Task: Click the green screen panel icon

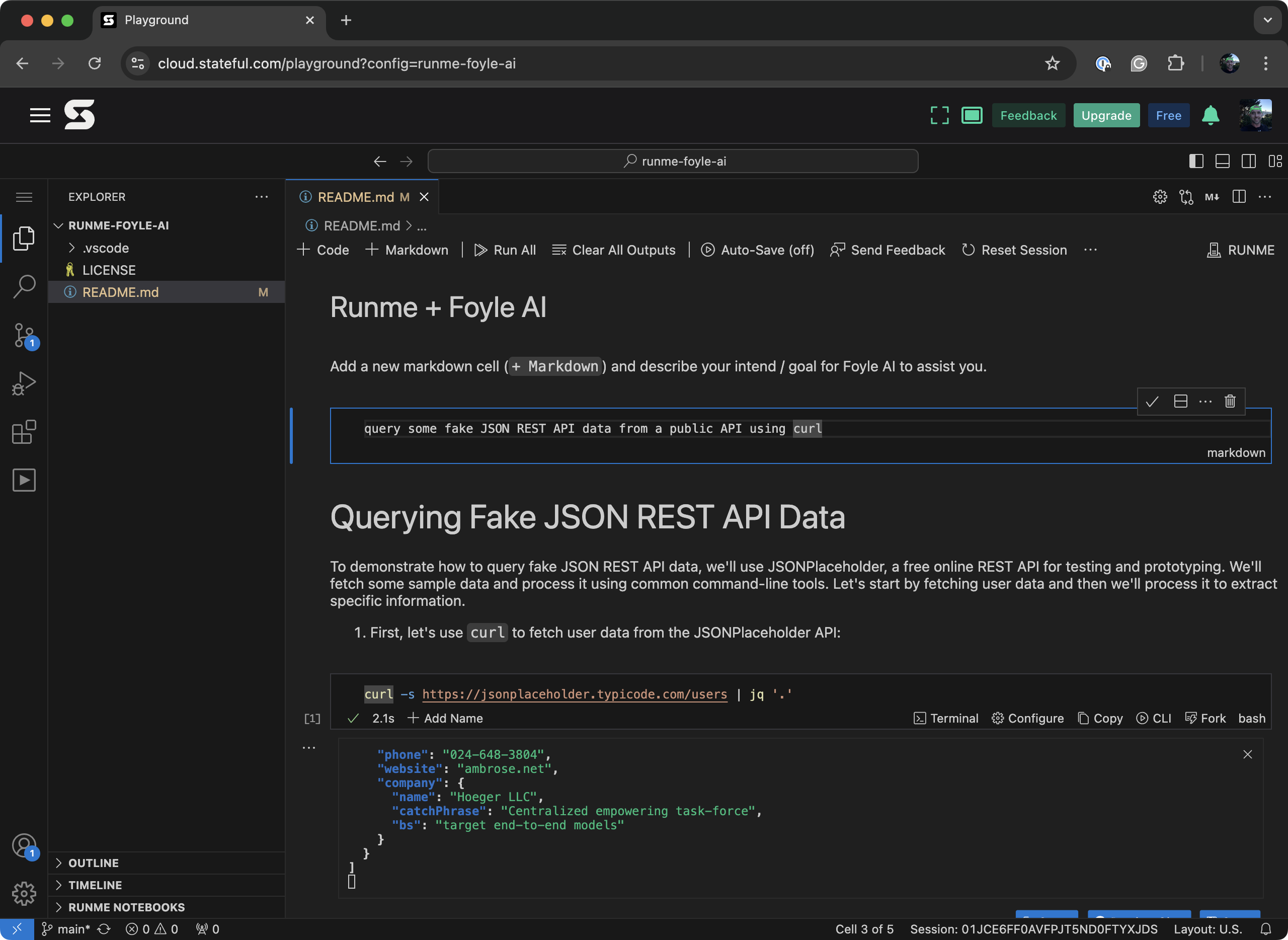Action: coord(972,116)
